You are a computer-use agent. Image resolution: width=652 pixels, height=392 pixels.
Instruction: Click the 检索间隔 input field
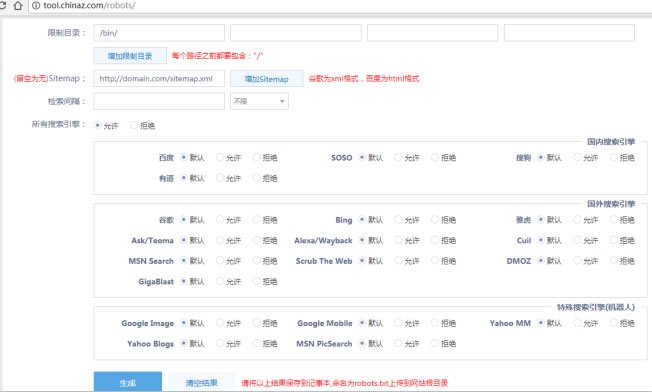[x=159, y=101]
